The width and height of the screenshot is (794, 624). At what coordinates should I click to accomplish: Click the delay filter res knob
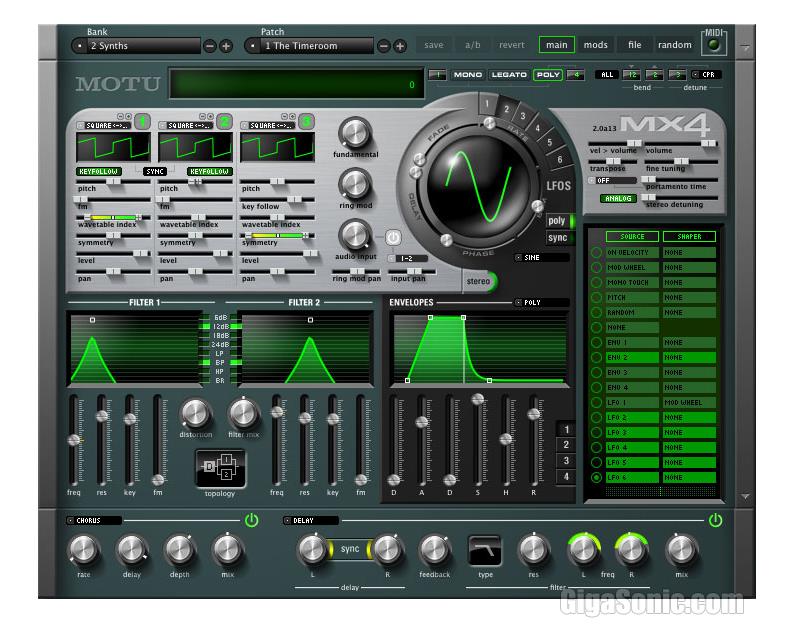pyautogui.click(x=533, y=550)
